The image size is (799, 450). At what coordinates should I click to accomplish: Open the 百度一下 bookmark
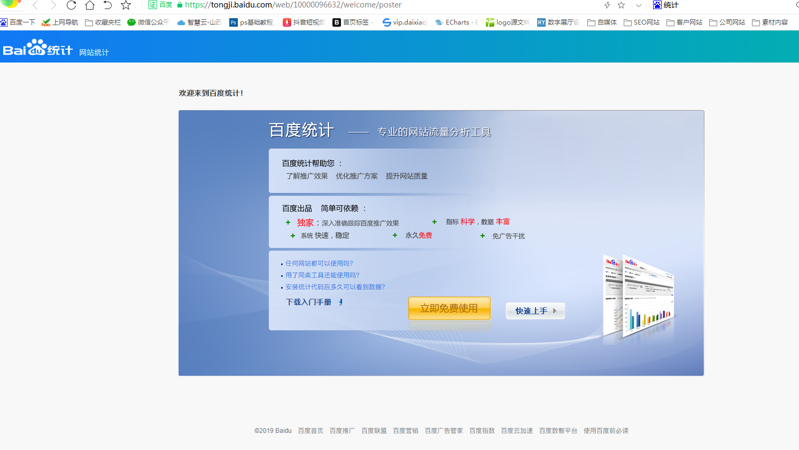(x=18, y=22)
